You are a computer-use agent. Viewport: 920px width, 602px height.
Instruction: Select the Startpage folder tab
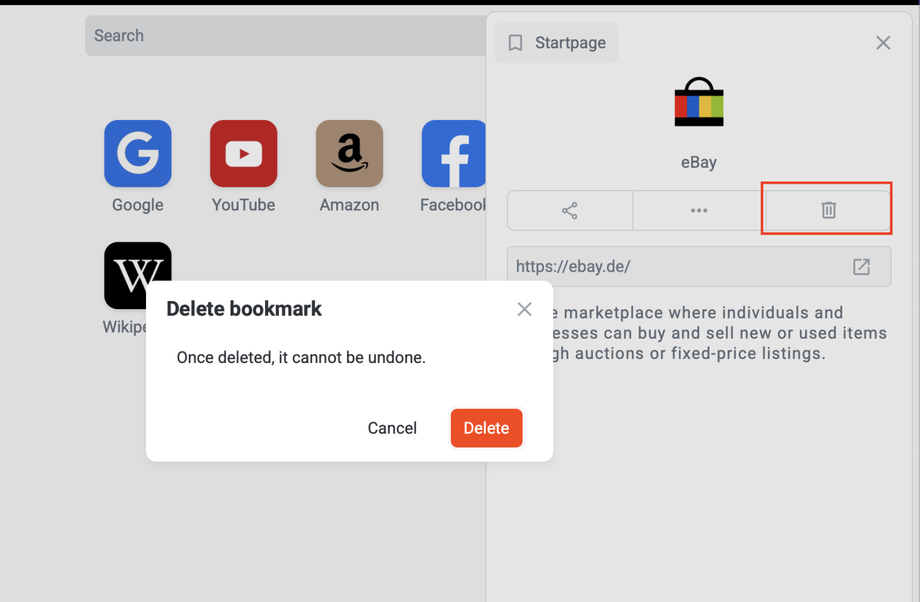557,43
